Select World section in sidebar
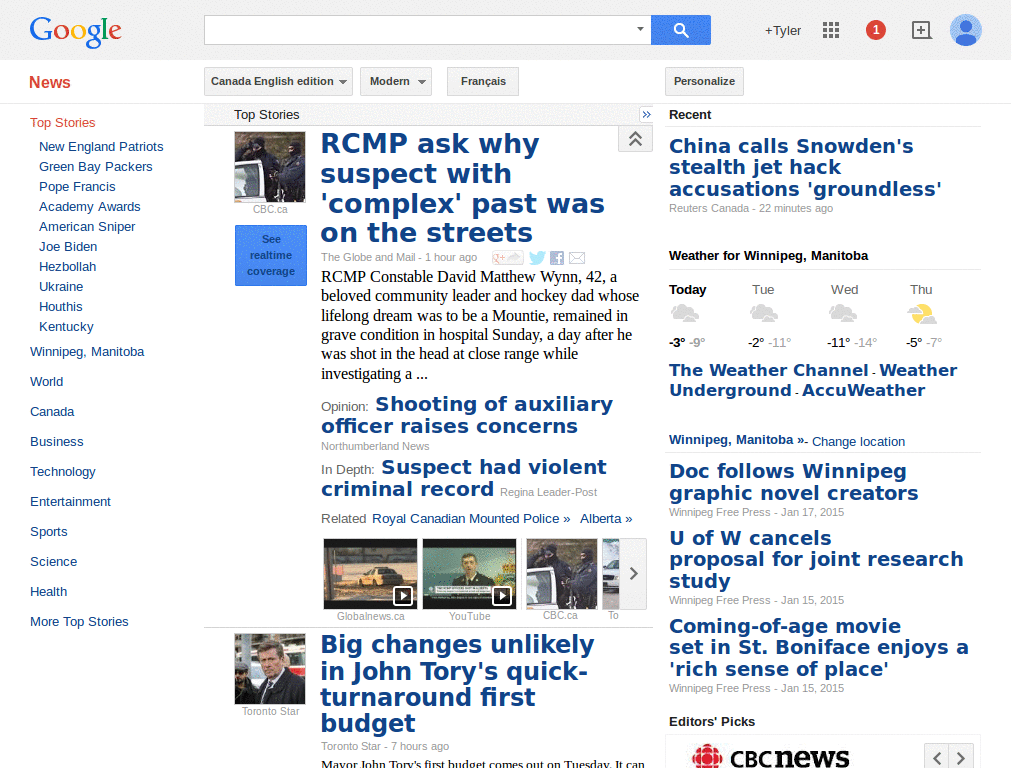This screenshot has width=1024, height=768. point(46,381)
